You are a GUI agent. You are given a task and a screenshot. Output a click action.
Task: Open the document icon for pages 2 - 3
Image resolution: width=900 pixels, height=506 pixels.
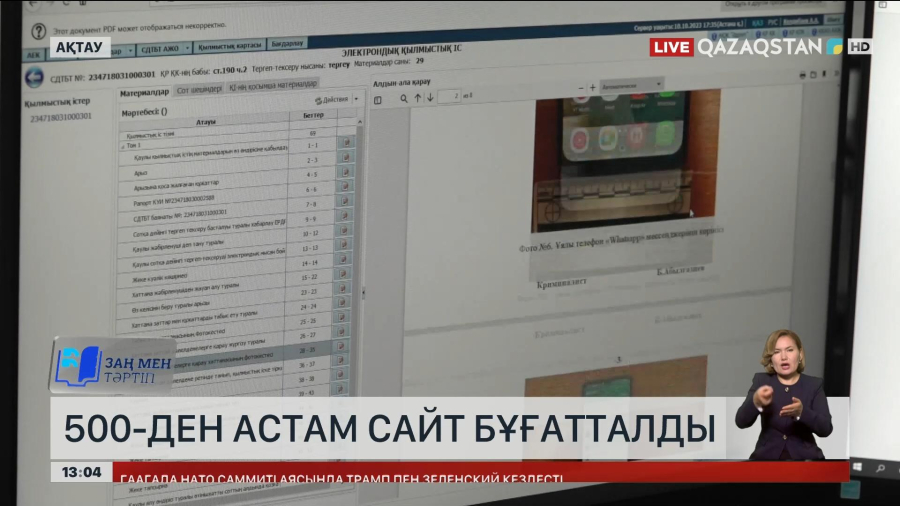coord(346,157)
